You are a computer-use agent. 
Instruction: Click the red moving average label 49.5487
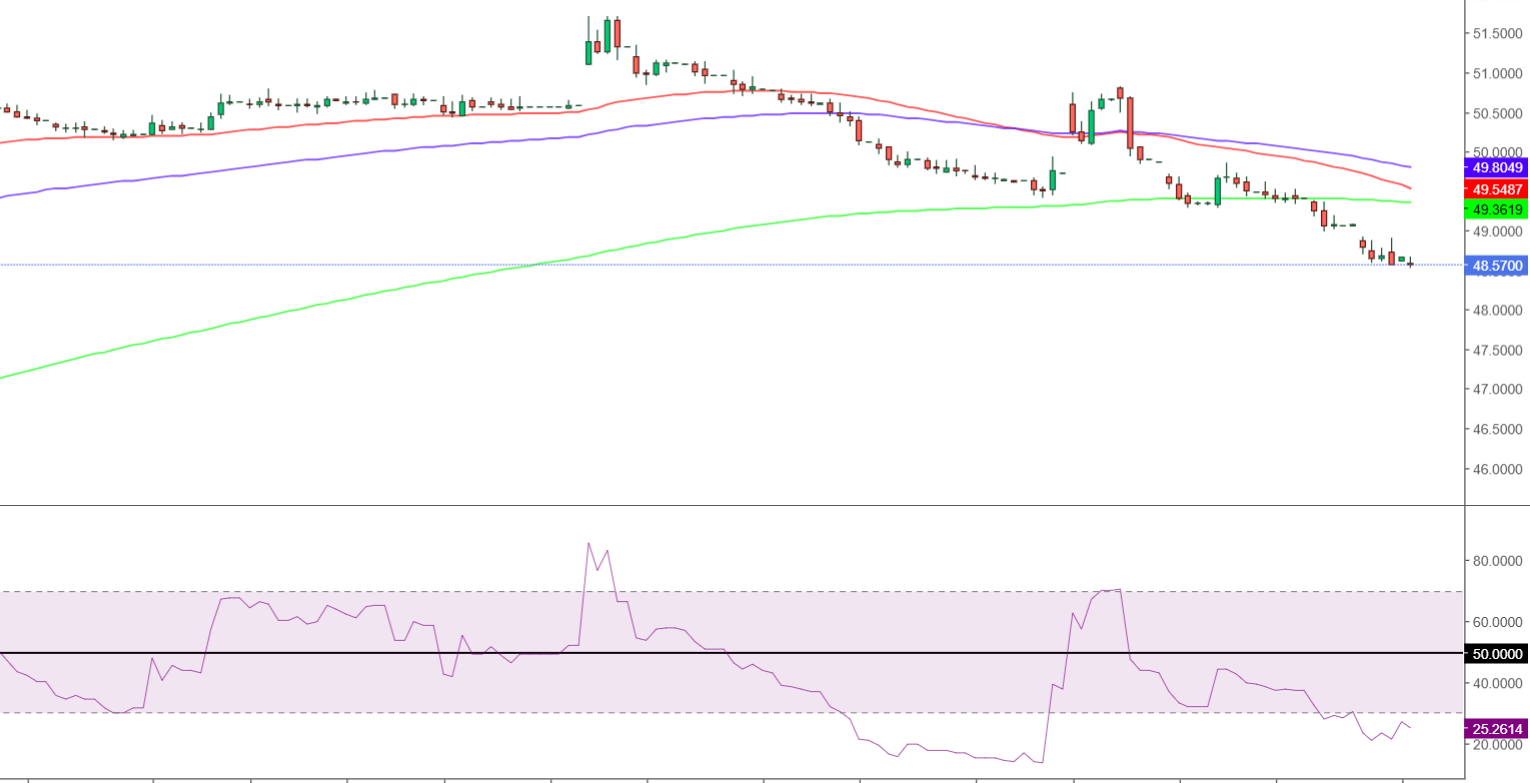click(1495, 189)
